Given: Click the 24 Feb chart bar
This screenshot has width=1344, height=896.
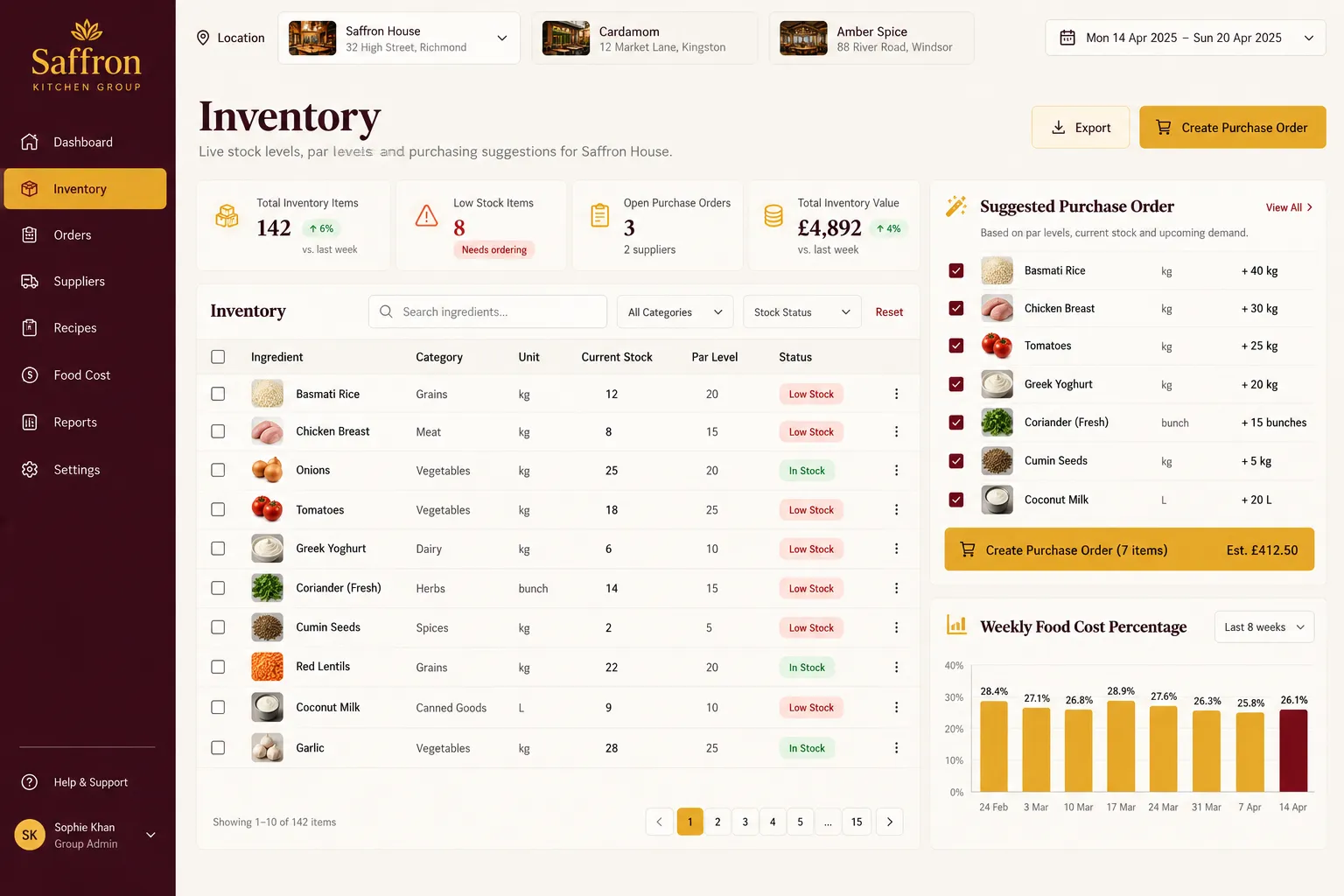Looking at the screenshot, I should tap(994, 746).
